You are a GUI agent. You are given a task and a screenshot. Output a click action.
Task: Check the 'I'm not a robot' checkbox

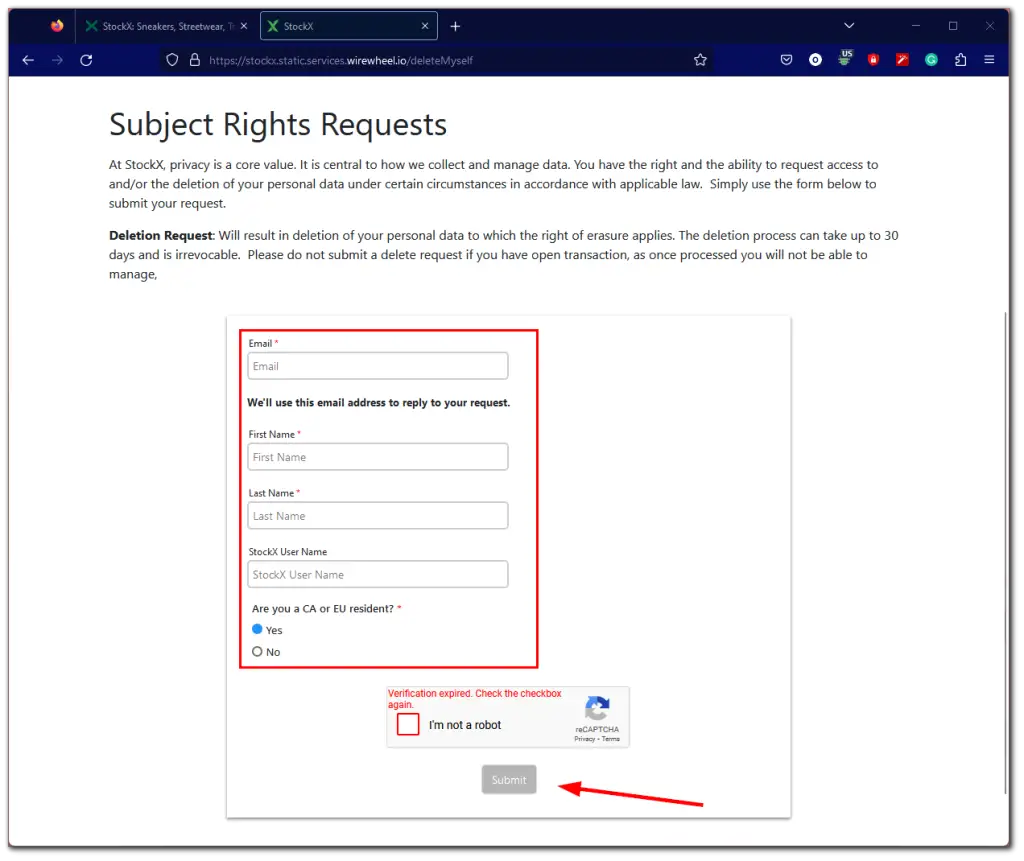(x=407, y=724)
